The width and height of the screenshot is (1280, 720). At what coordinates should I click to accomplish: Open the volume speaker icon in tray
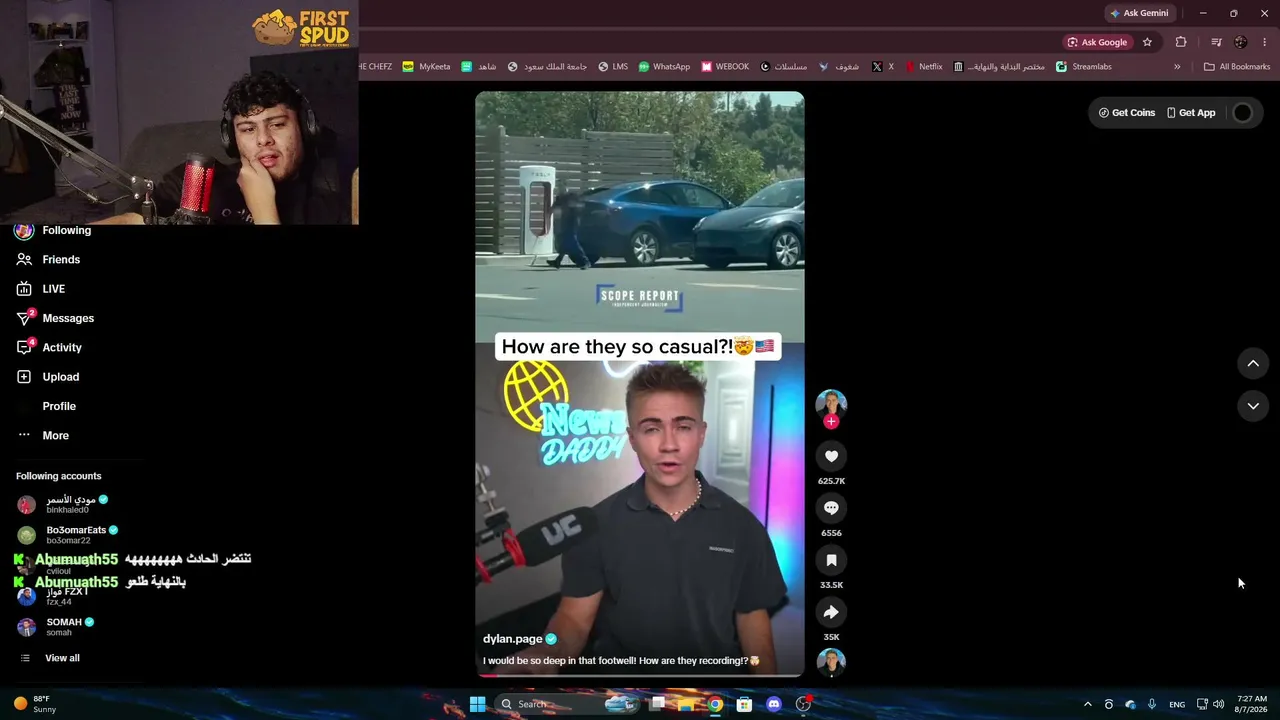1218,704
